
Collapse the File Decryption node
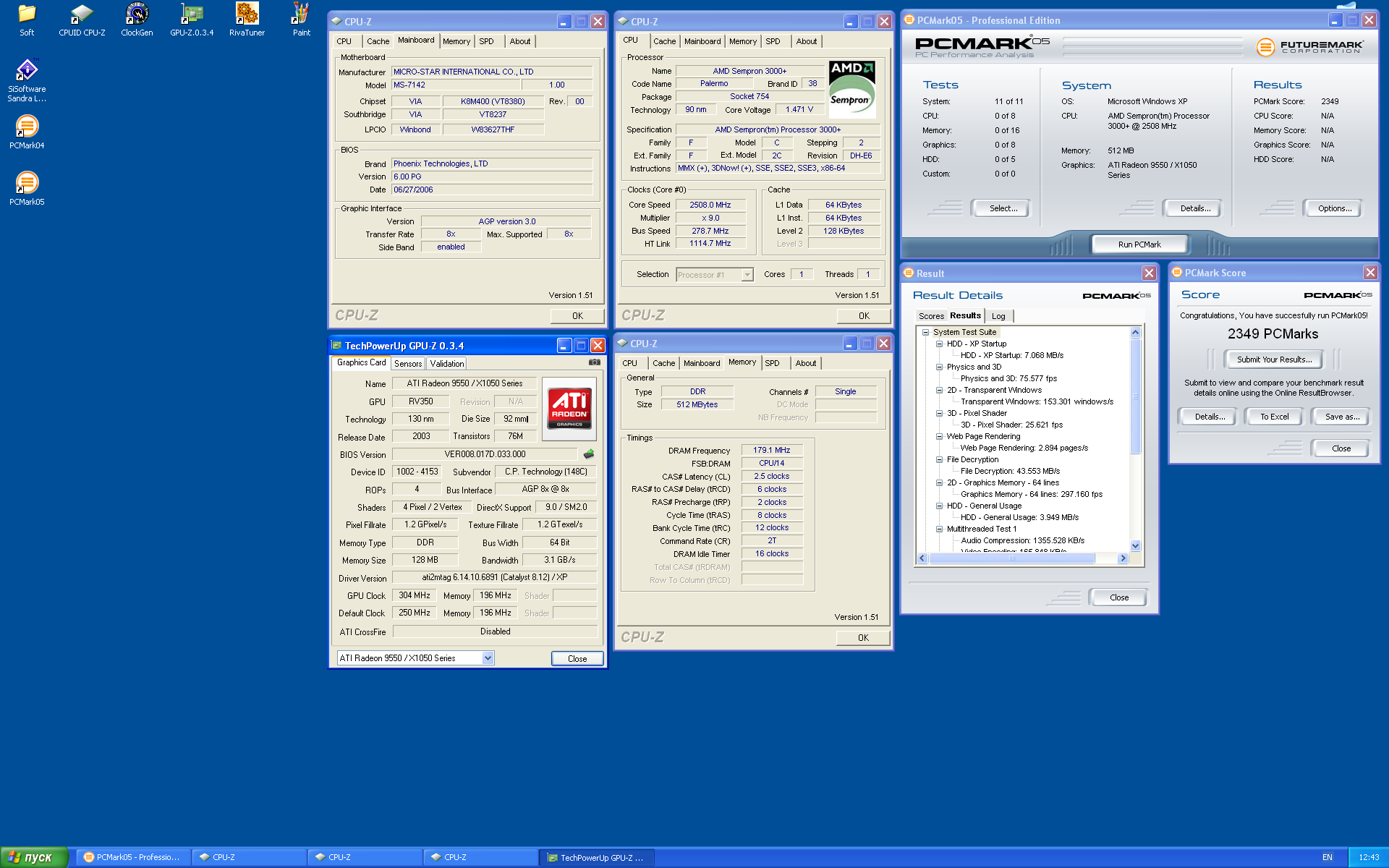(x=939, y=459)
